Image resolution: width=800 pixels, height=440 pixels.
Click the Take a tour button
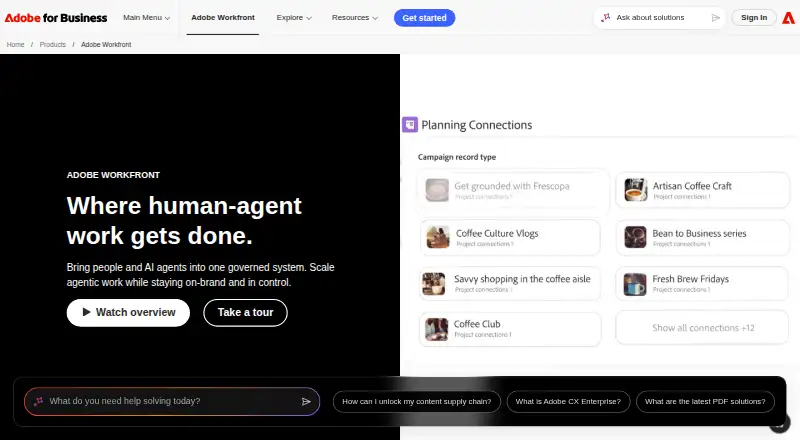(245, 312)
